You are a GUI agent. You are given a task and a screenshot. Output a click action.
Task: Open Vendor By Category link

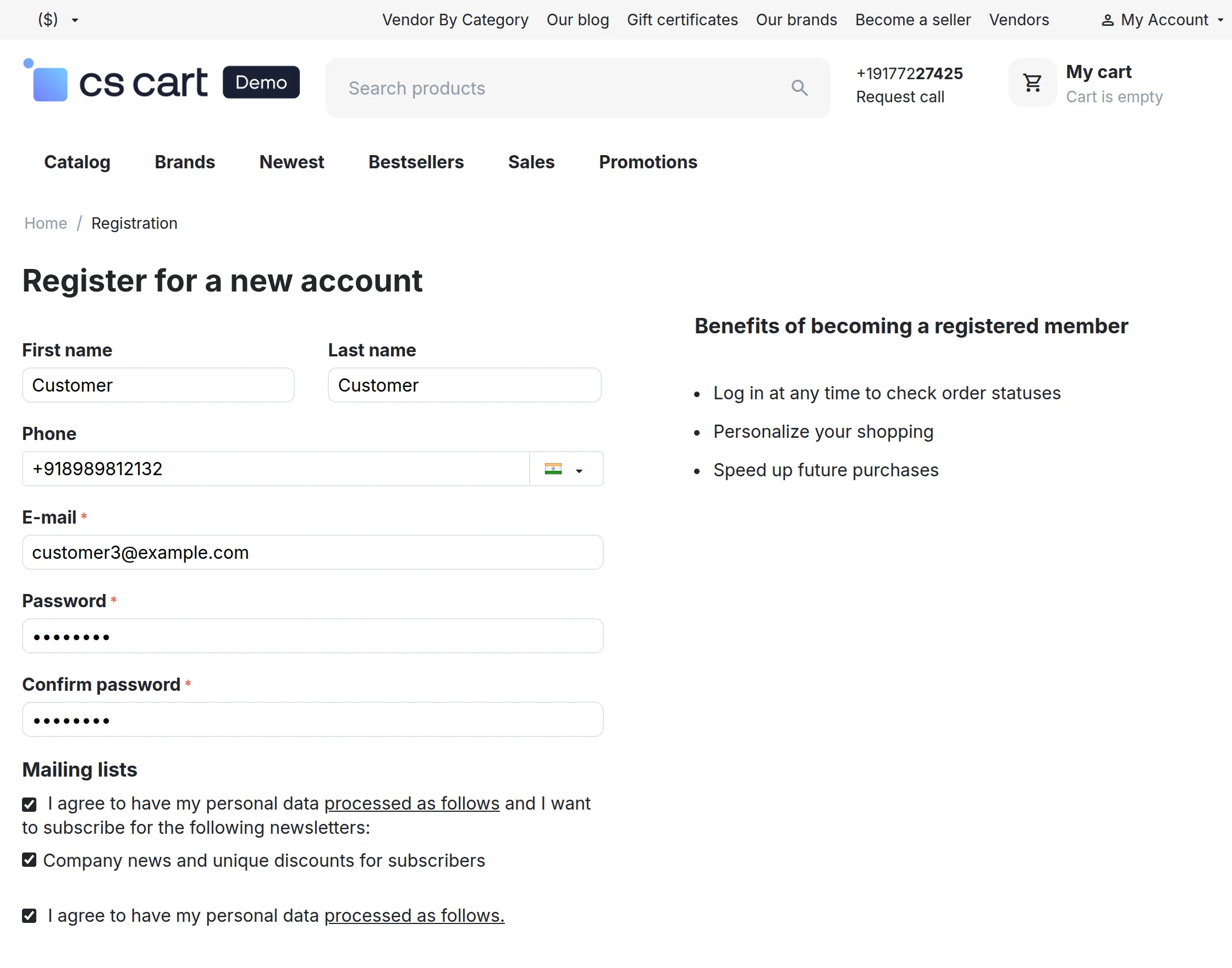click(455, 20)
